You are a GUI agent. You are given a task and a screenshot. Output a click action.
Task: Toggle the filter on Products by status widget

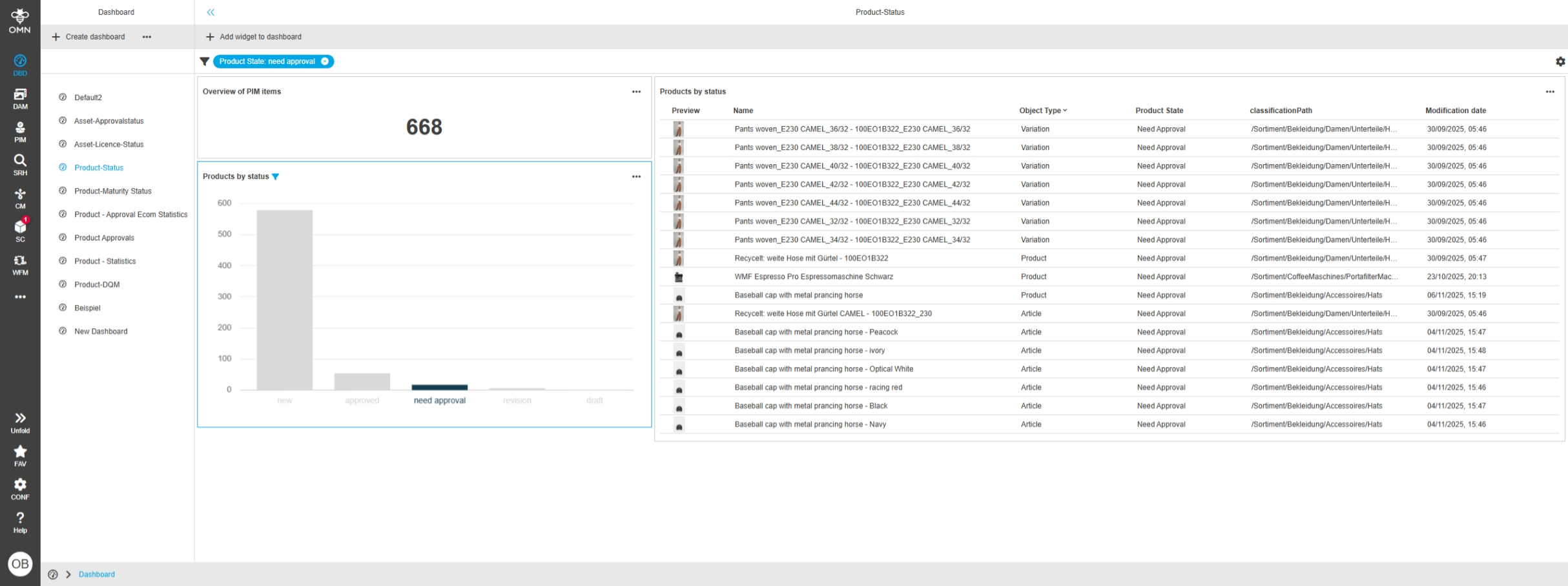pos(276,176)
